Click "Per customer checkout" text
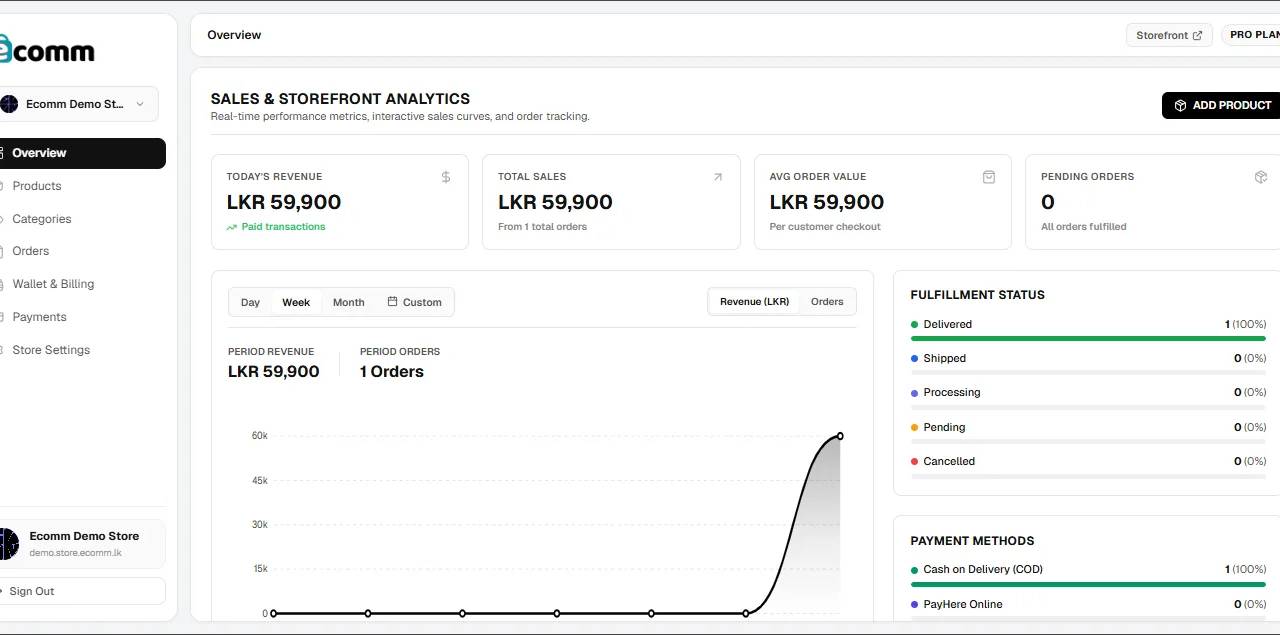Image resolution: width=1280 pixels, height=635 pixels. click(825, 227)
